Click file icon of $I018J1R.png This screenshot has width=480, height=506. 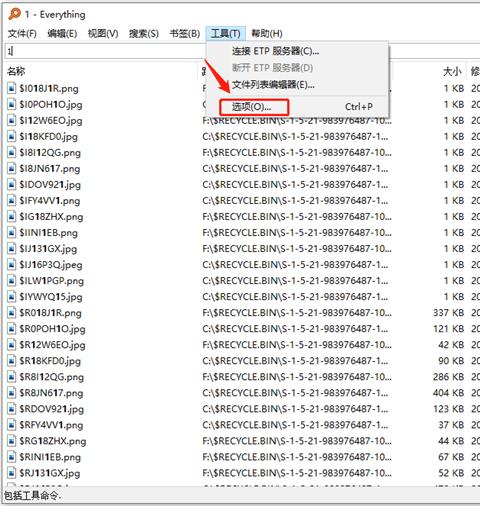click(12, 88)
